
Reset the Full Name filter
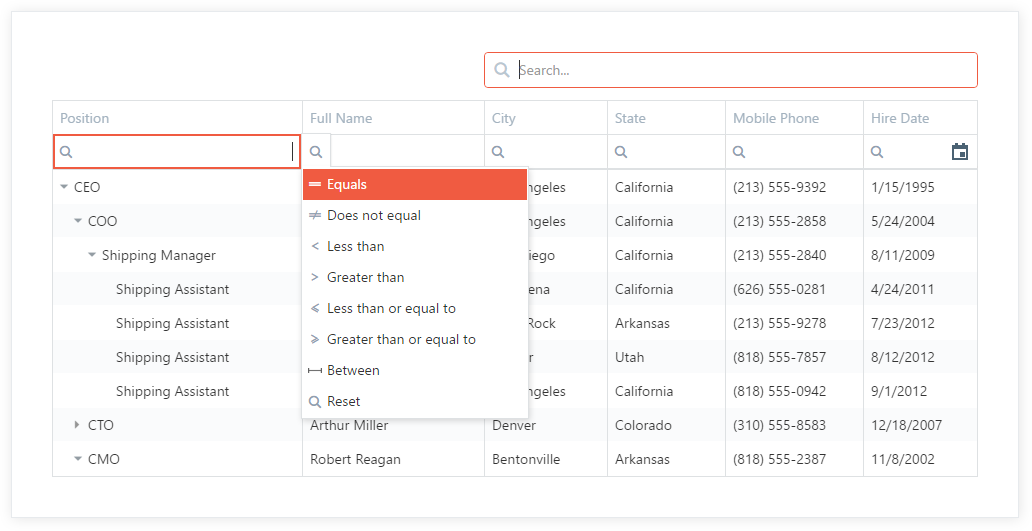tap(415, 401)
